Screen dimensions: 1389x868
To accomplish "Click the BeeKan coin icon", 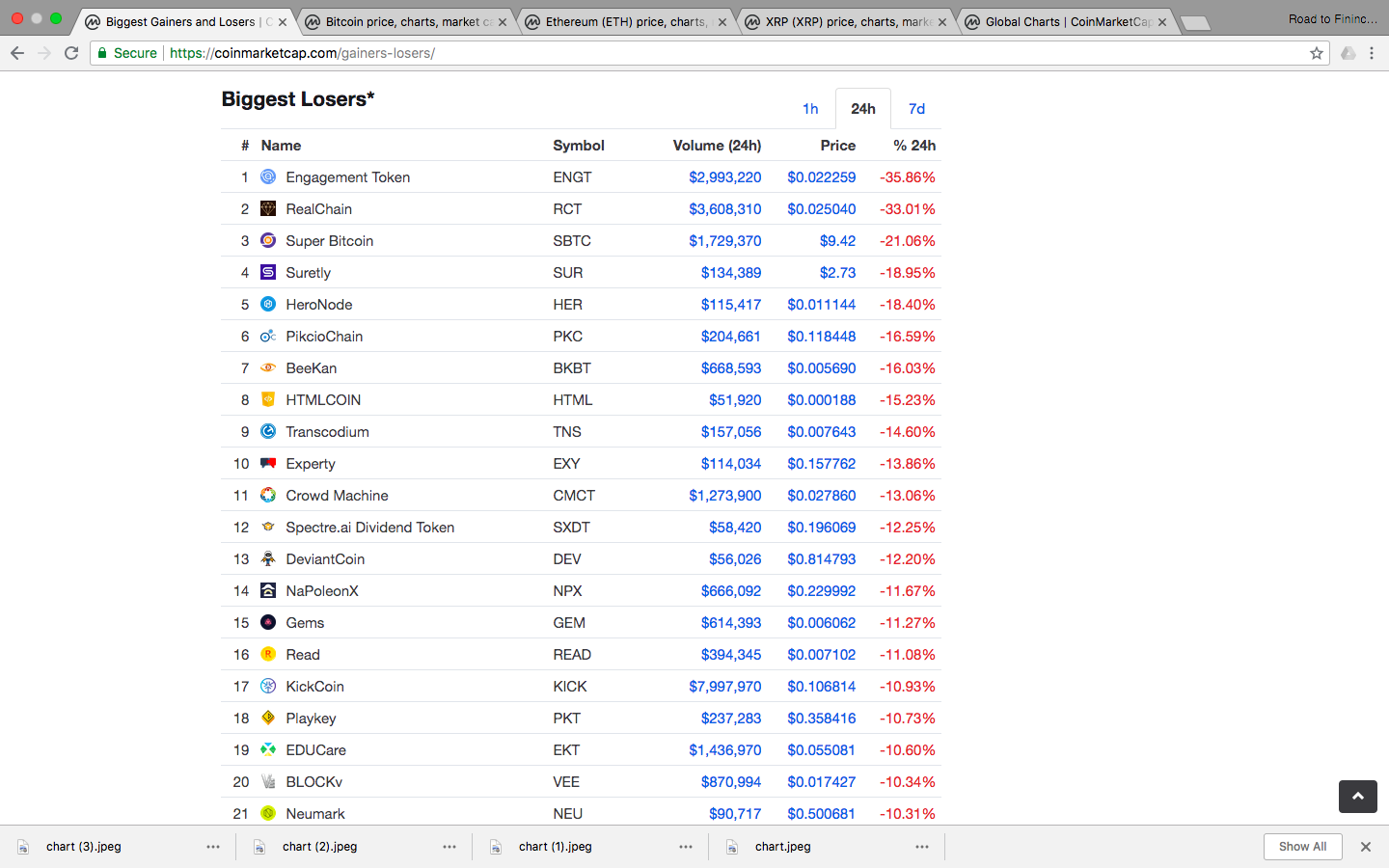I will 268,367.
